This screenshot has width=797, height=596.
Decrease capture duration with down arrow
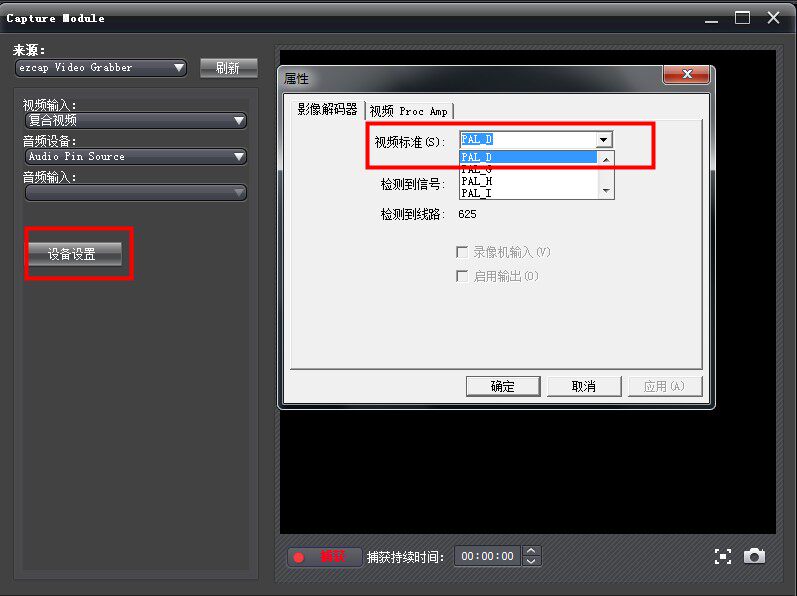(x=531, y=561)
